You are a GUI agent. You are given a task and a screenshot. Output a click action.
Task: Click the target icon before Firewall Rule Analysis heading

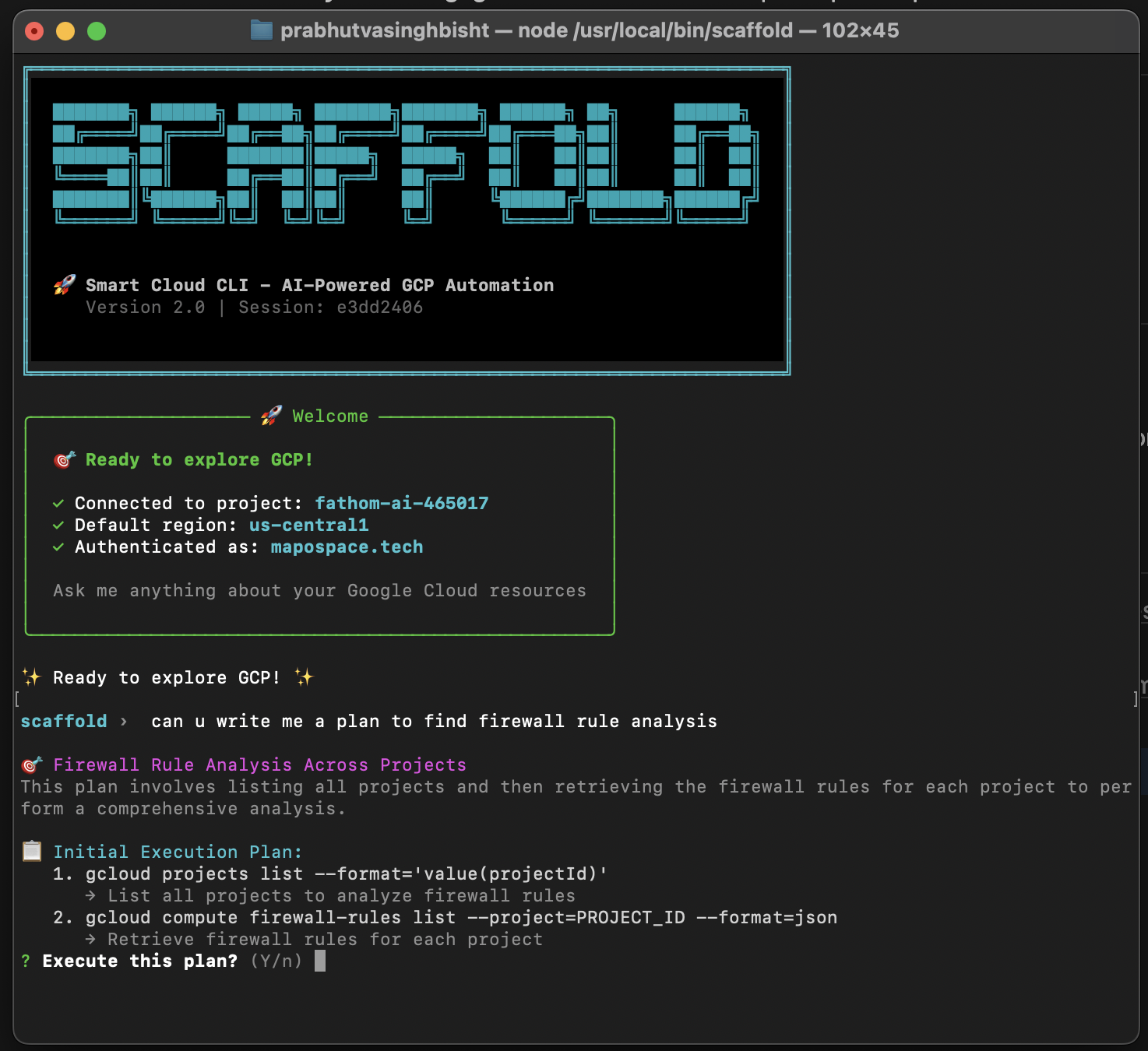click(x=31, y=765)
